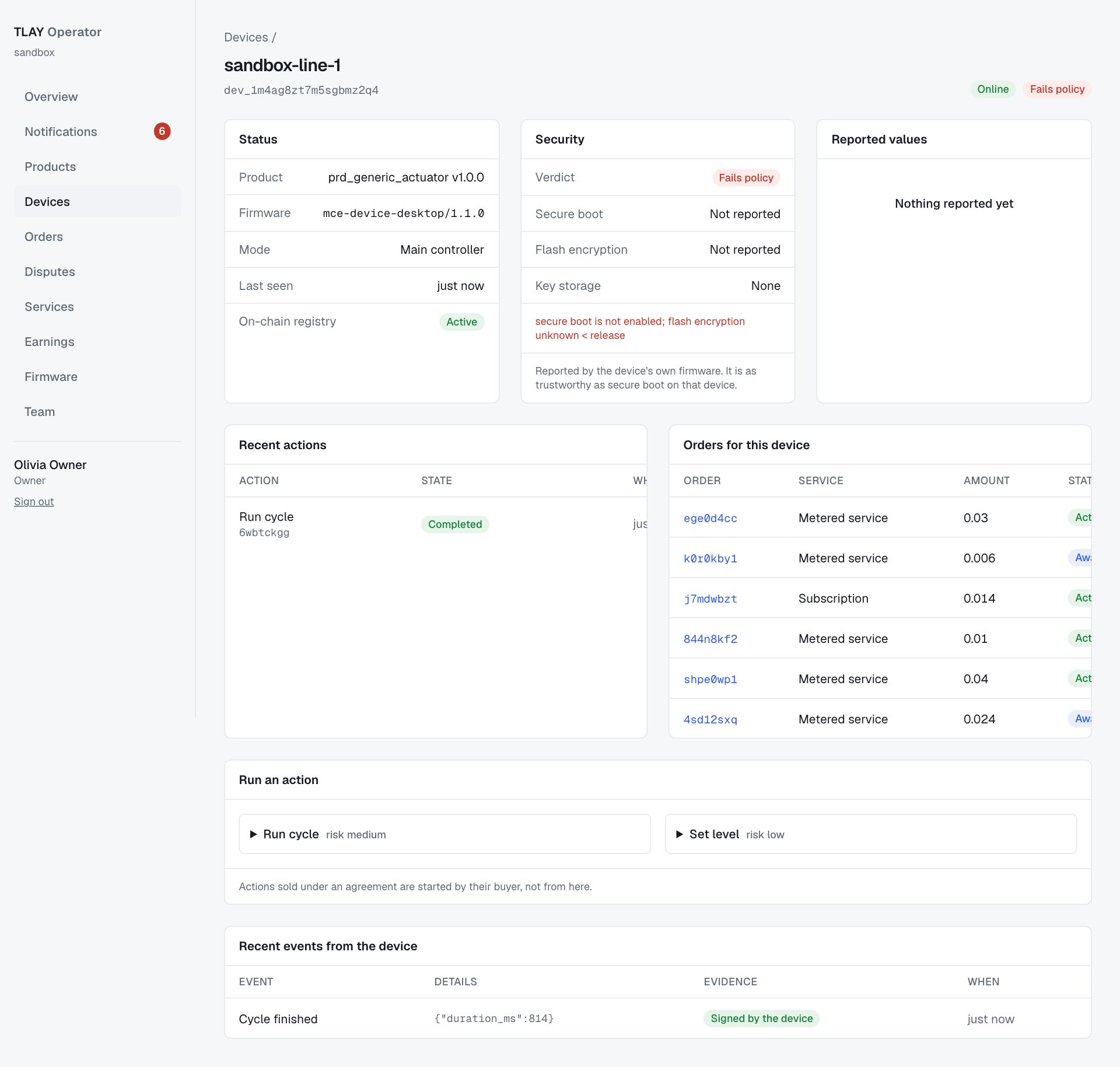Click the Key storage None value
The height and width of the screenshot is (1067, 1120).
[765, 286]
